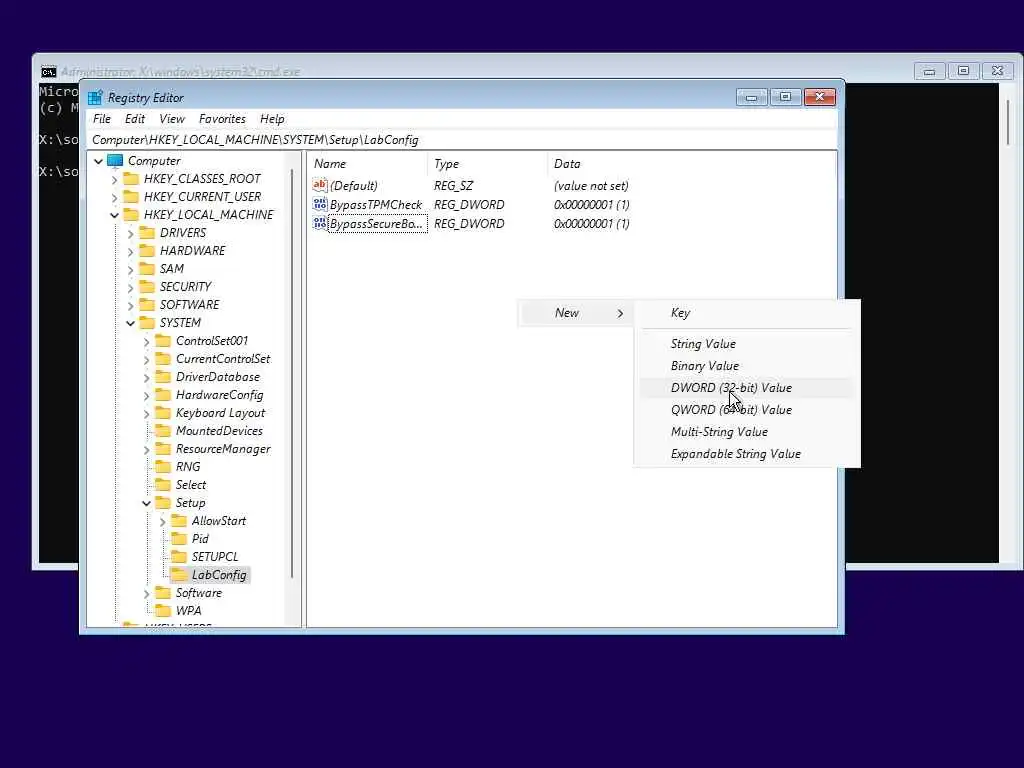
Task: Click the BypassSecureBoot DWORD value icon
Action: [320, 223]
